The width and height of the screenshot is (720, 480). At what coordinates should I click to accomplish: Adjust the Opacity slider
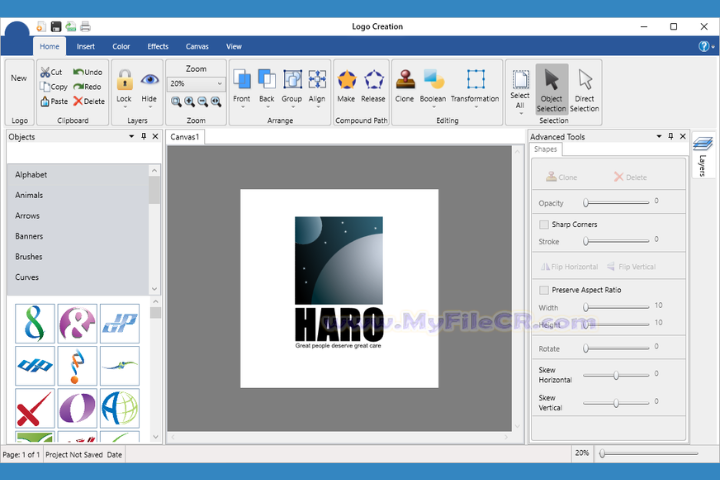tap(617, 203)
